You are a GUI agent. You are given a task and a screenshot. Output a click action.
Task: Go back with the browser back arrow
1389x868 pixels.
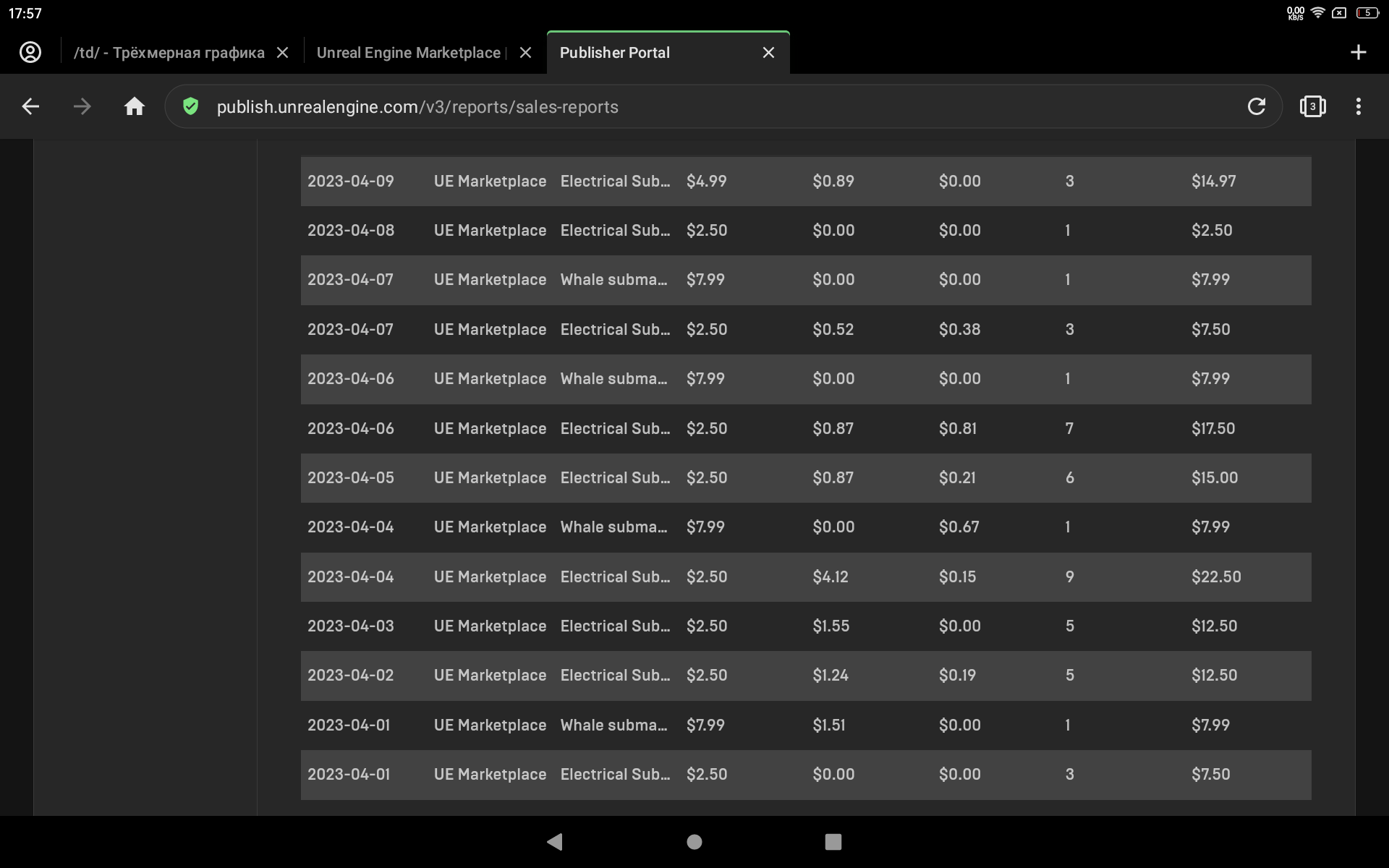[x=30, y=107]
